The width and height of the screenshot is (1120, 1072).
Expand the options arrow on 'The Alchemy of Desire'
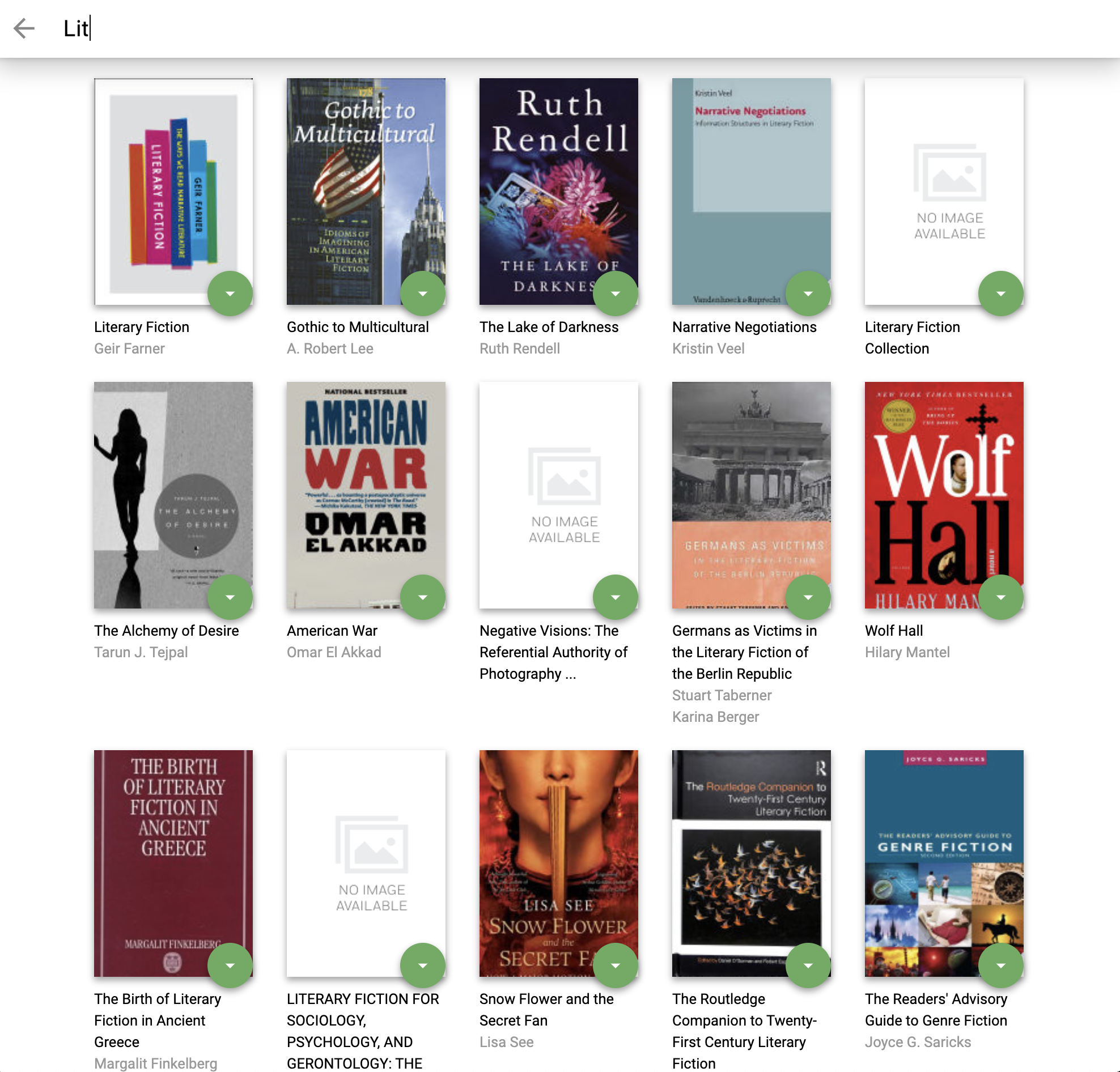coord(230,597)
